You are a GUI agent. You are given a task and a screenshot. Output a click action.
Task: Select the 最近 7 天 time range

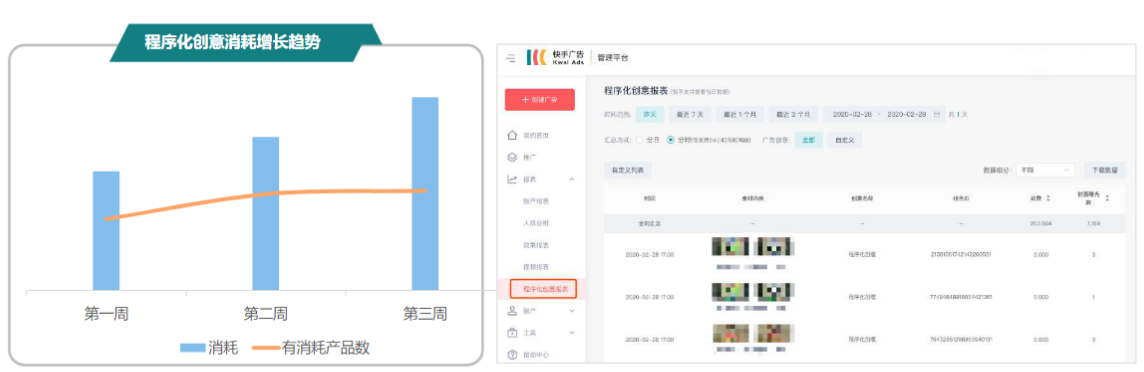coord(689,115)
